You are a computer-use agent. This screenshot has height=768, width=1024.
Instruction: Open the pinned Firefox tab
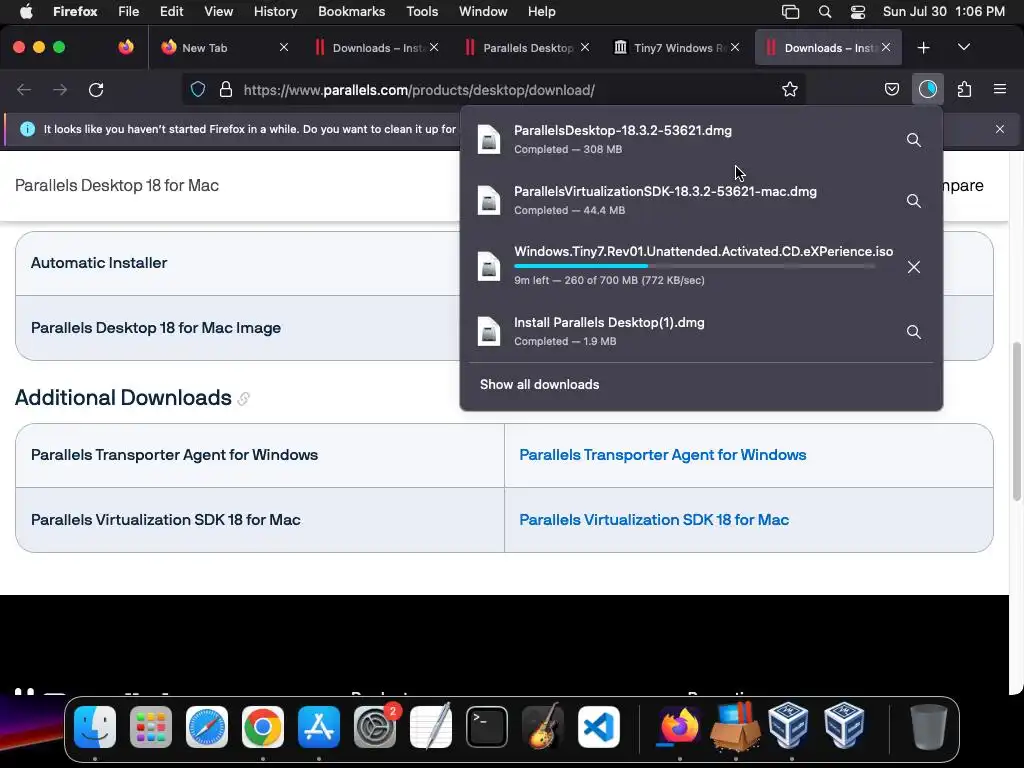[126, 47]
